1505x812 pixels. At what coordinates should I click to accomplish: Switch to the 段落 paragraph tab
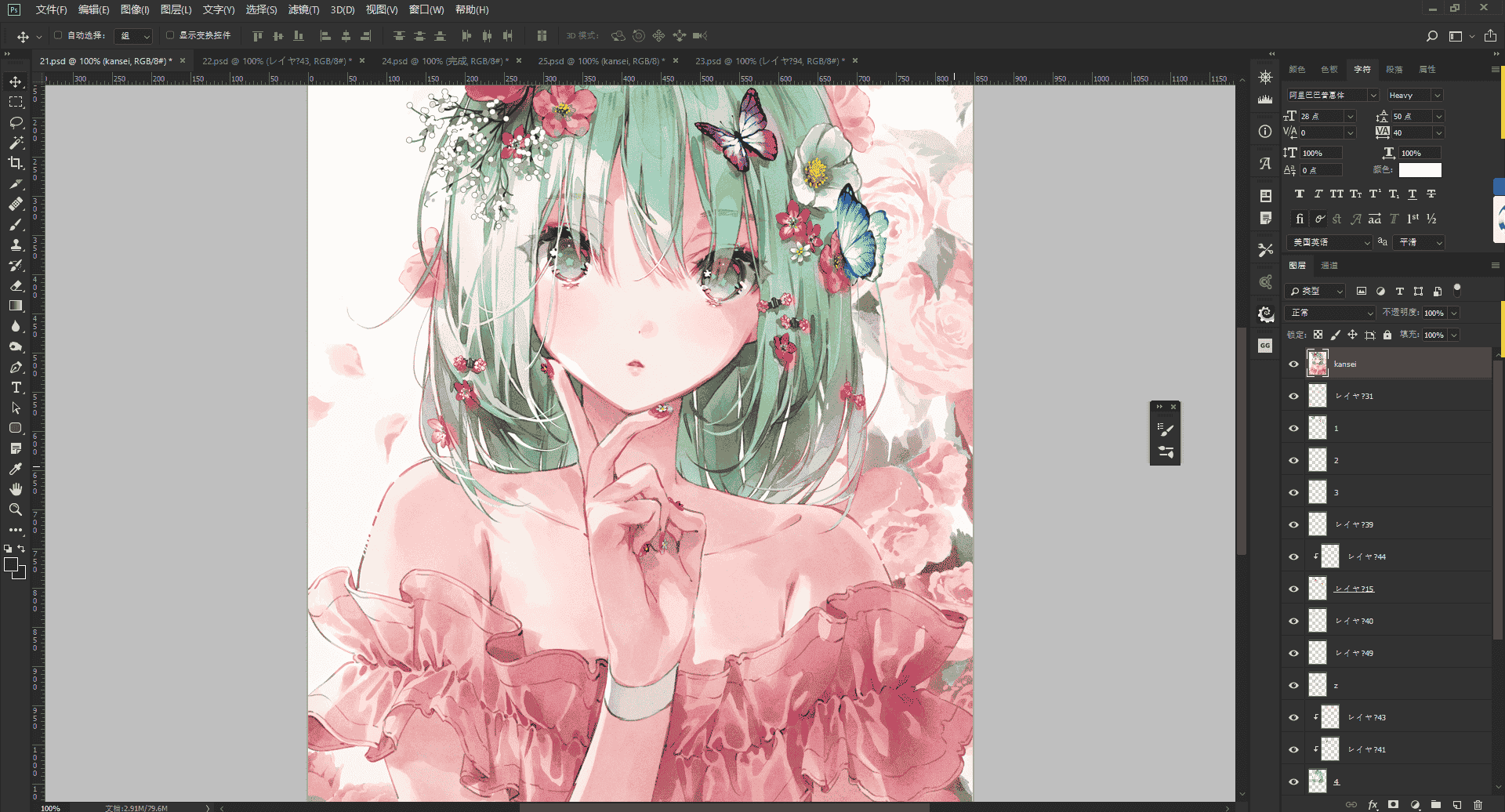pos(1394,69)
